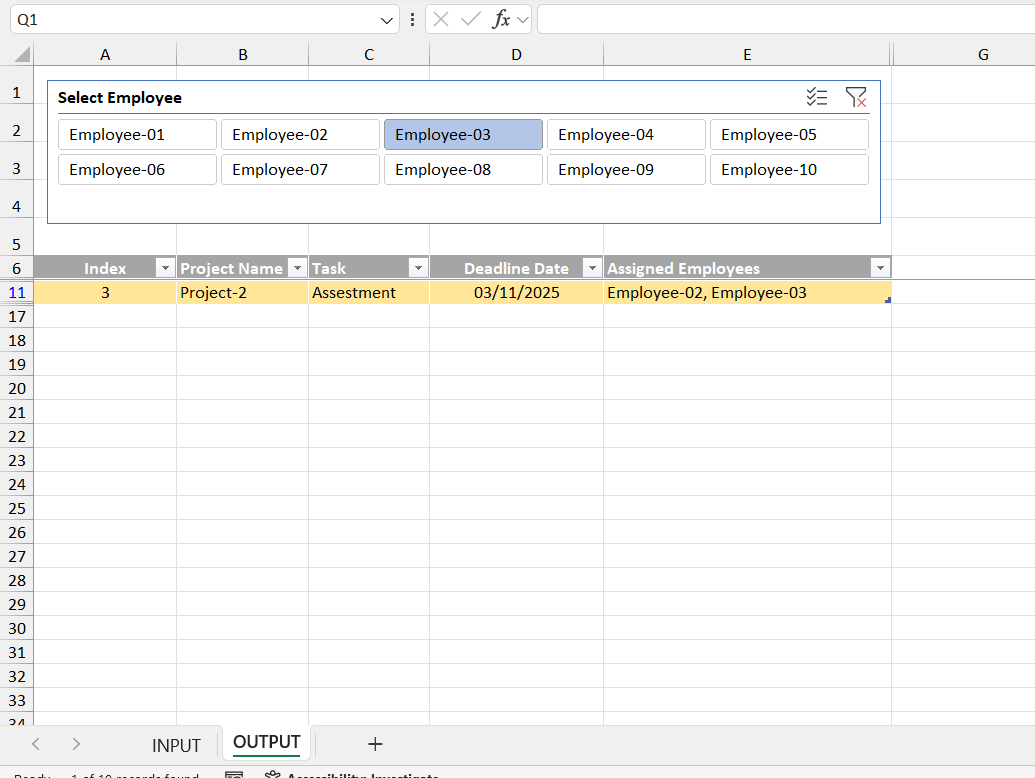Confirm entry with the checkmark icon
Viewport: 1035px width, 778px height.
471,20
